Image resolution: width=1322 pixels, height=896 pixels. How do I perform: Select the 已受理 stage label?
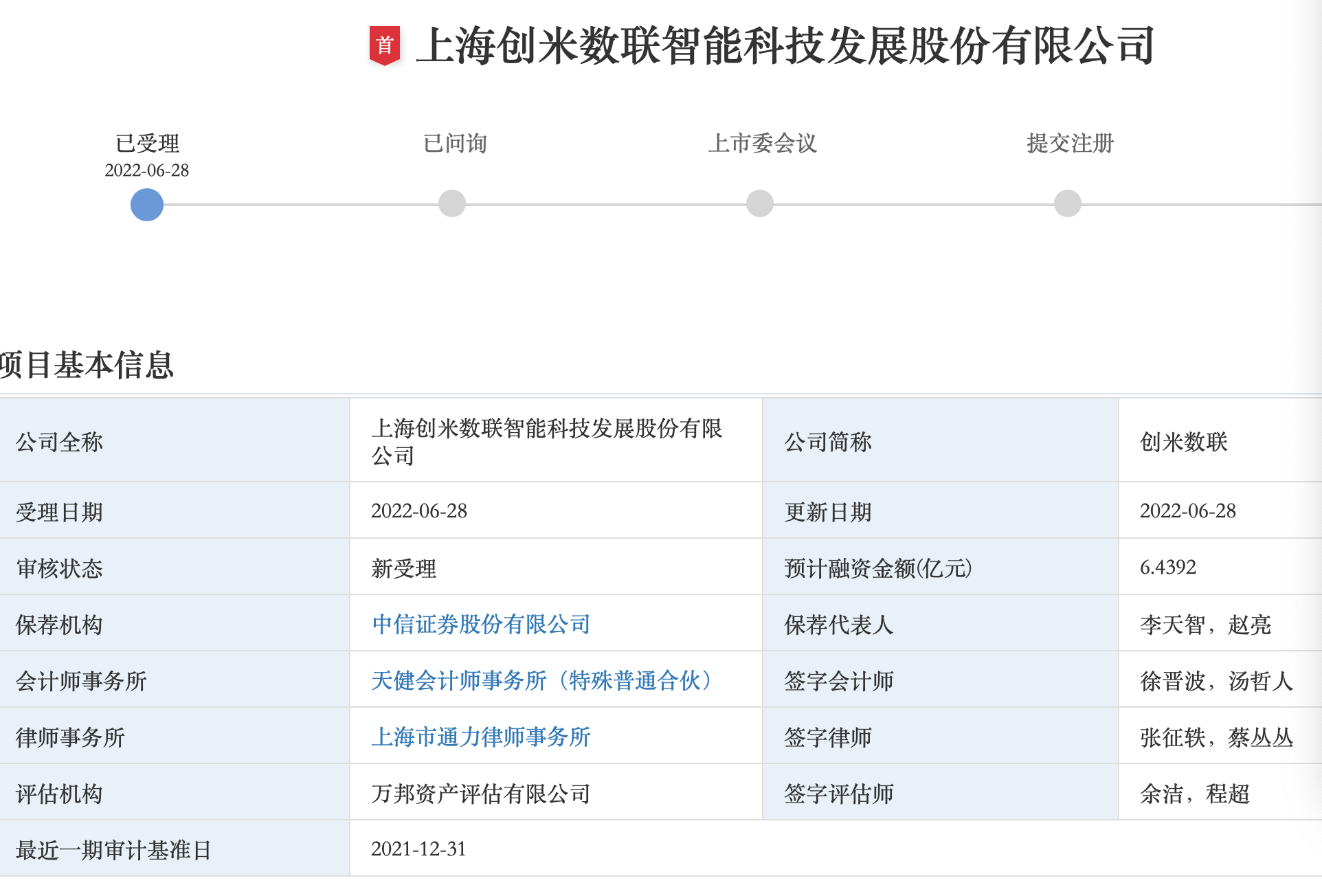pos(147,144)
